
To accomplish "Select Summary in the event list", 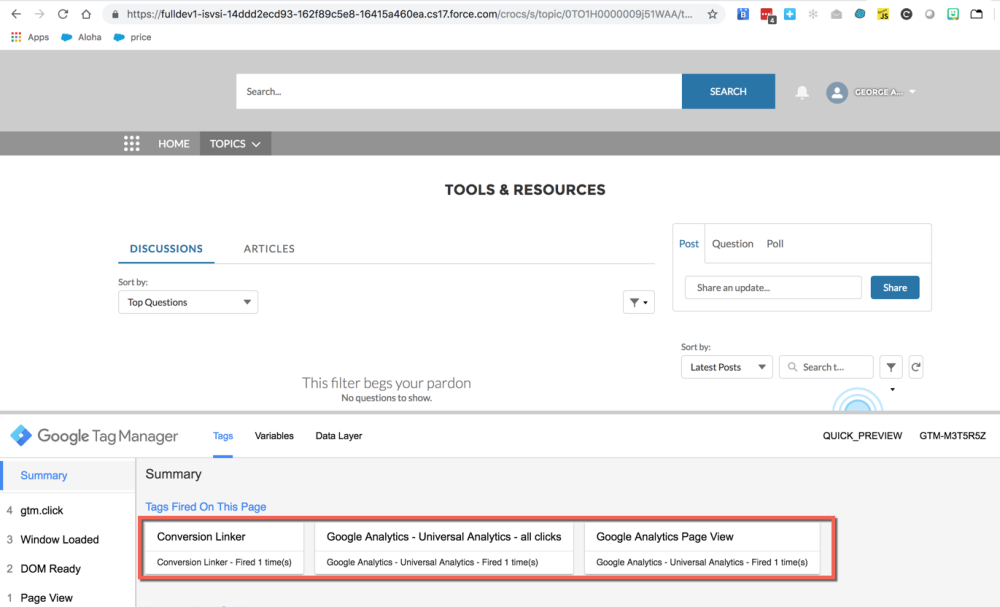I will coord(68,476).
